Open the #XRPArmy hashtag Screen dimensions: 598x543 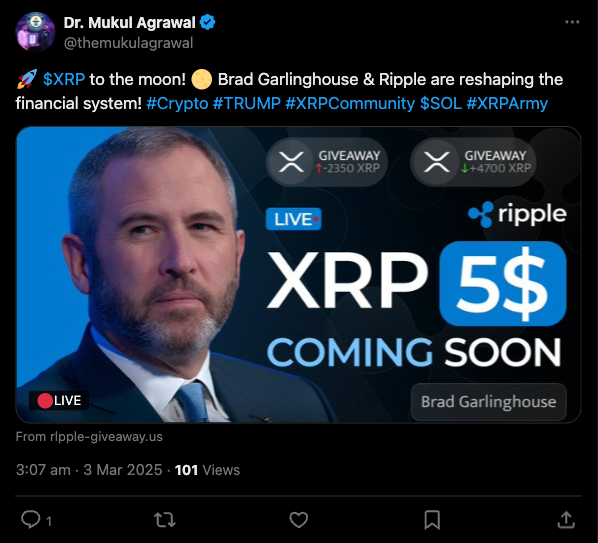507,103
